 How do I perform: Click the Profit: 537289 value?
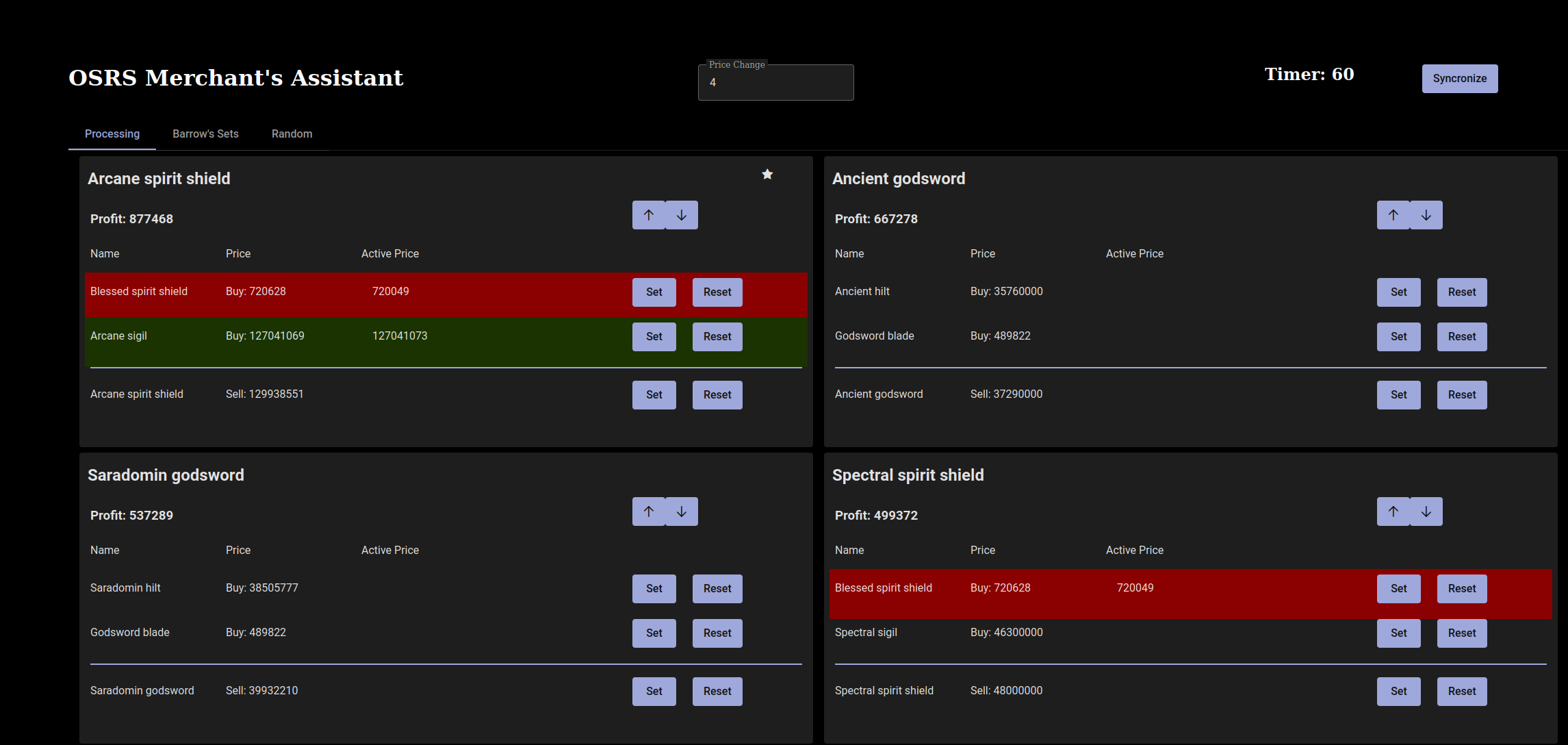click(x=131, y=516)
